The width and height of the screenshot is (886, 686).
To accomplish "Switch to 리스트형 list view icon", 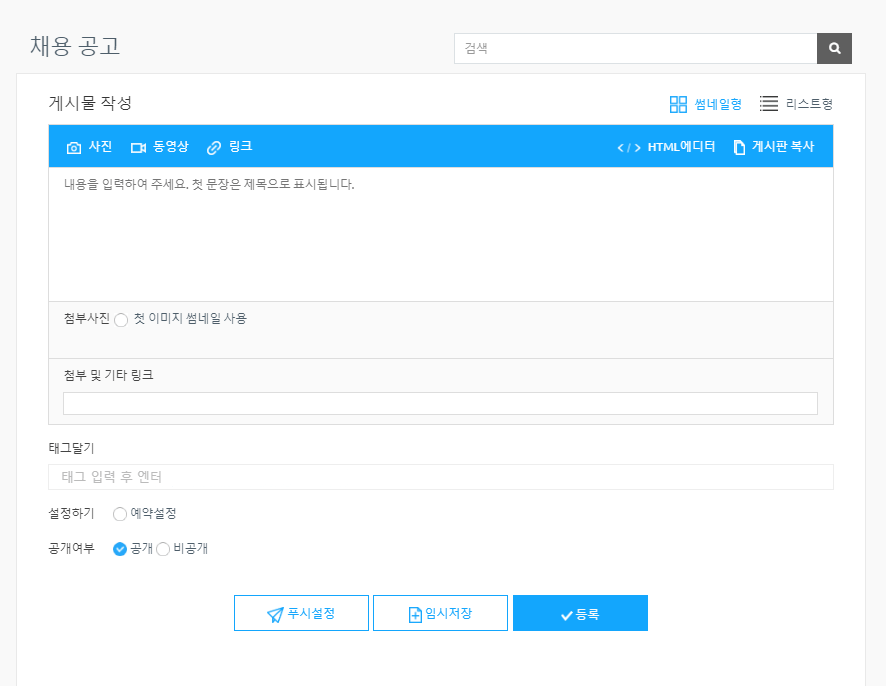I will point(769,104).
